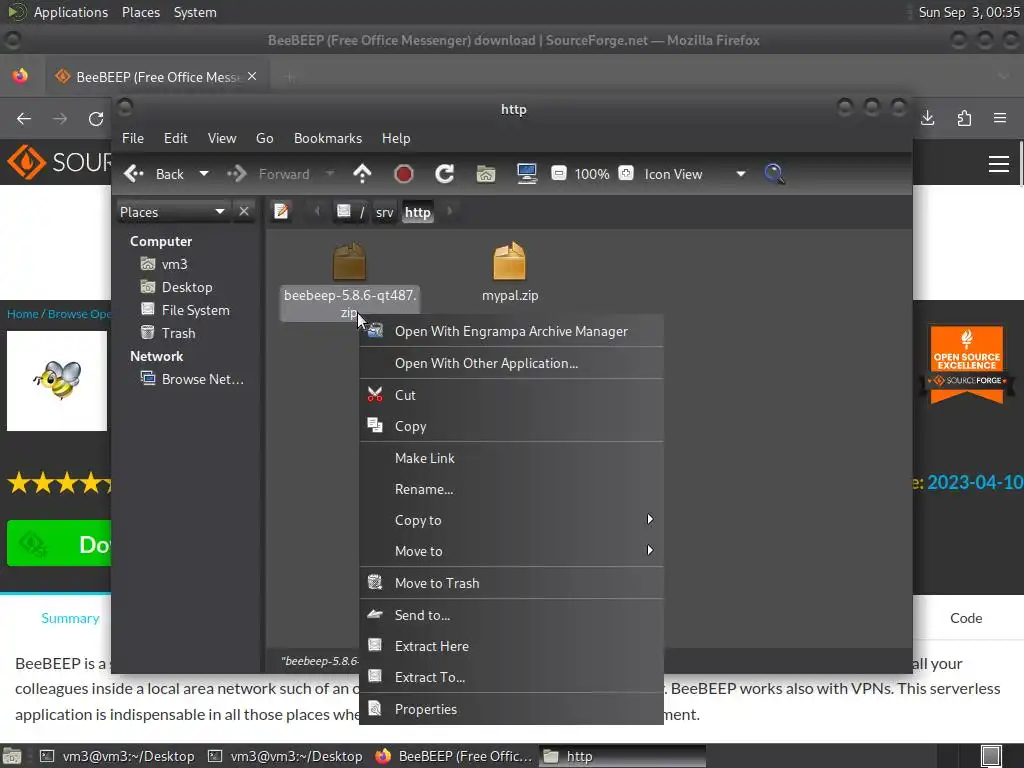Click the Home breadcrumb link on SourceForge
The width and height of the screenshot is (1024, 768).
coord(22,314)
